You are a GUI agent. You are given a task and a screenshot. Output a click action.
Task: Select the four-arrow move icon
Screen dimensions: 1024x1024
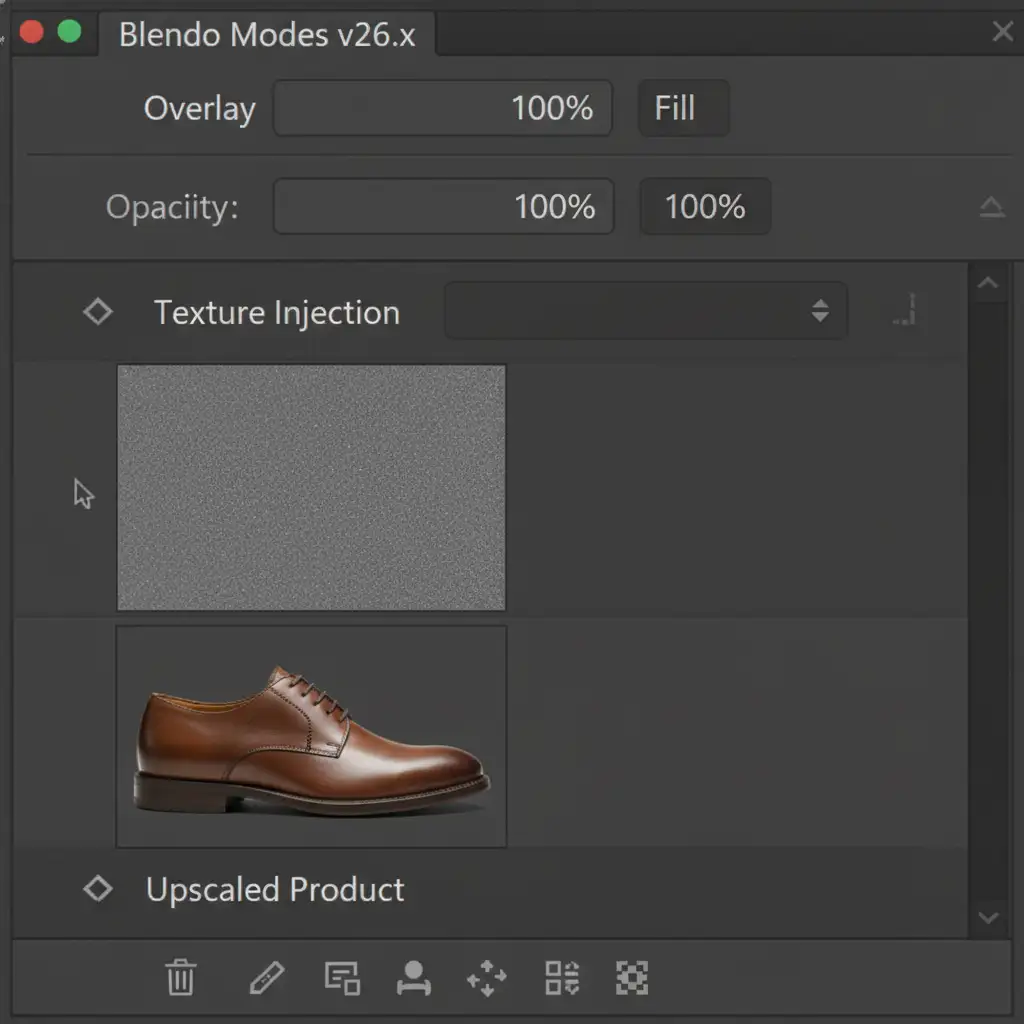(x=487, y=977)
